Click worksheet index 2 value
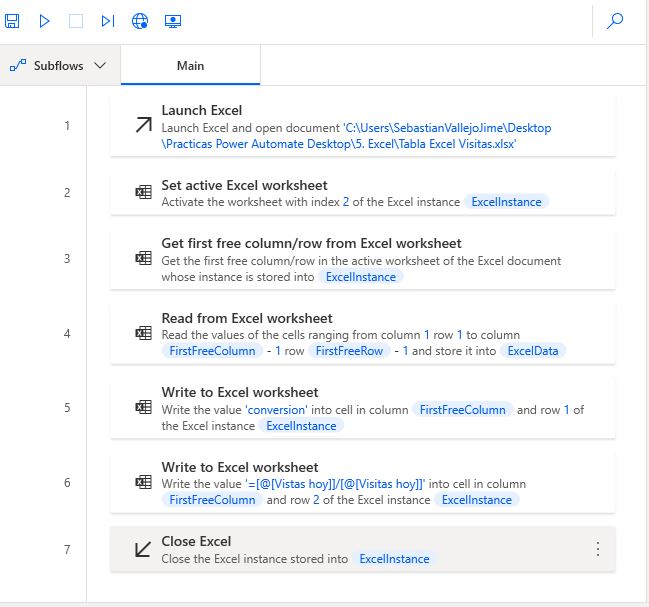649x607 pixels. point(346,202)
